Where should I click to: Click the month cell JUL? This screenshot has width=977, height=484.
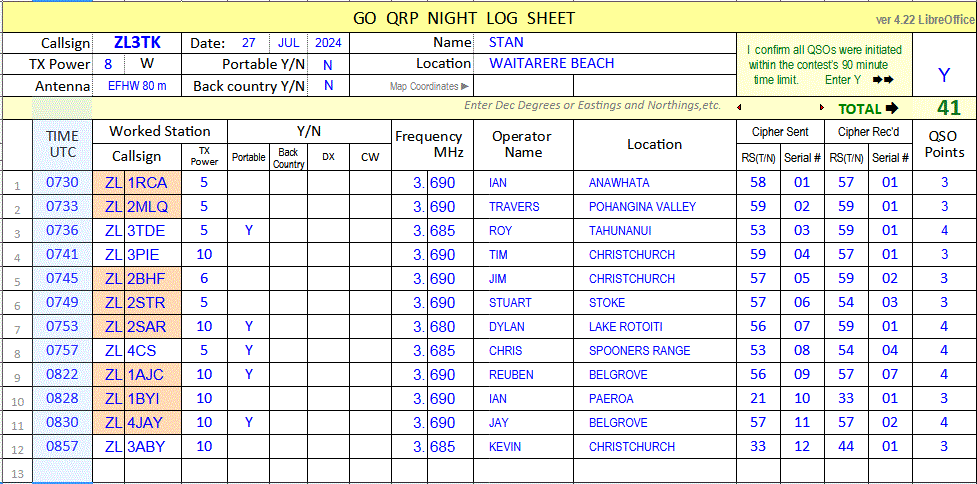[x=289, y=43]
